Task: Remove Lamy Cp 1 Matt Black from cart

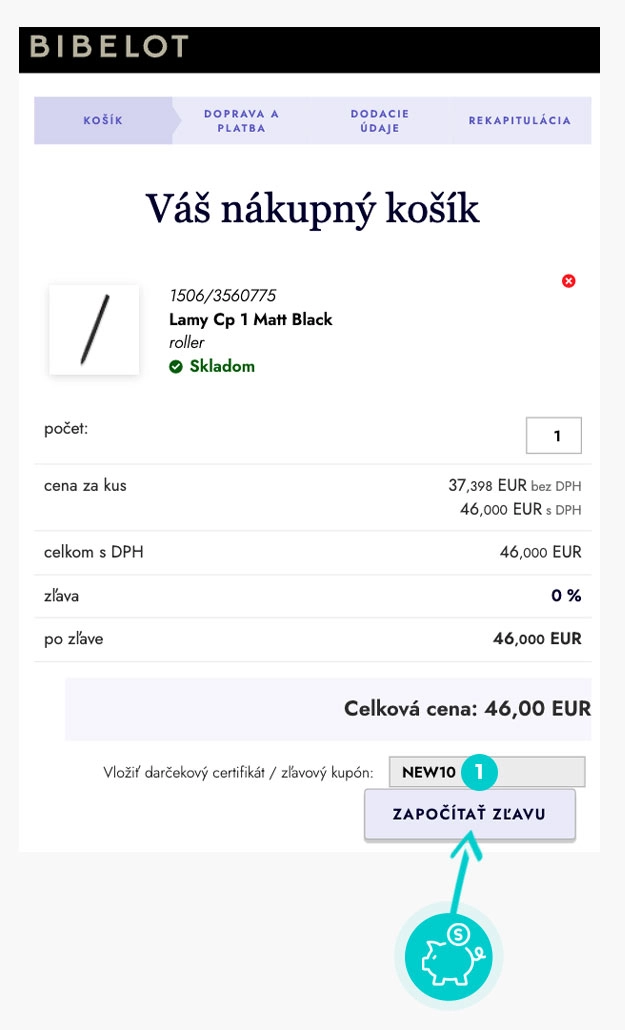Action: click(570, 281)
